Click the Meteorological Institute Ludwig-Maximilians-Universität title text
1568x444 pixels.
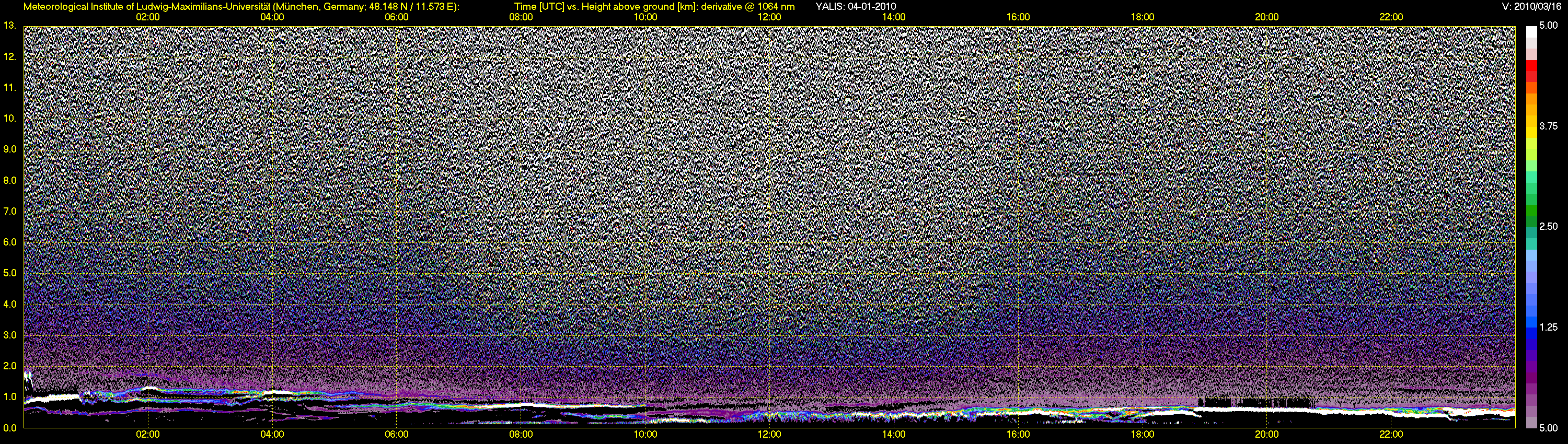coord(241,7)
